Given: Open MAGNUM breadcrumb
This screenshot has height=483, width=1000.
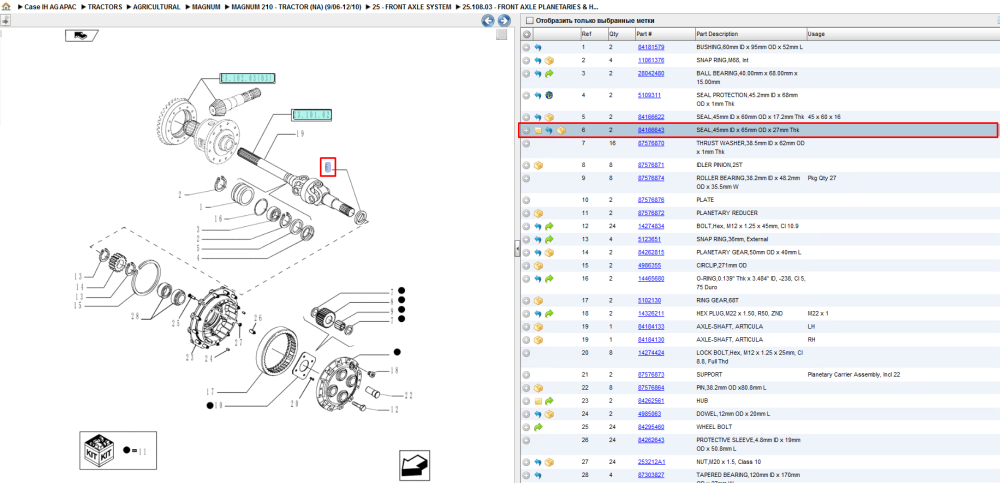Looking at the screenshot, I should point(207,6).
